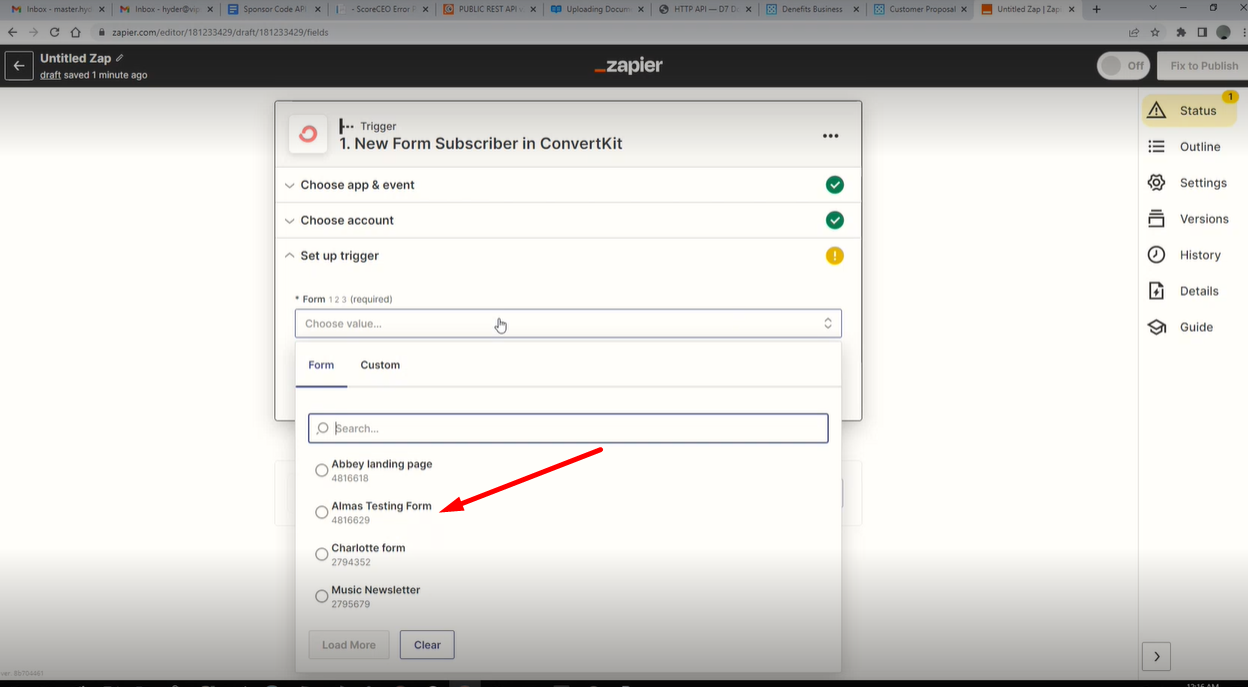Edit the Untitled Zap name pencil icon
The width and height of the screenshot is (1248, 687).
pos(120,58)
